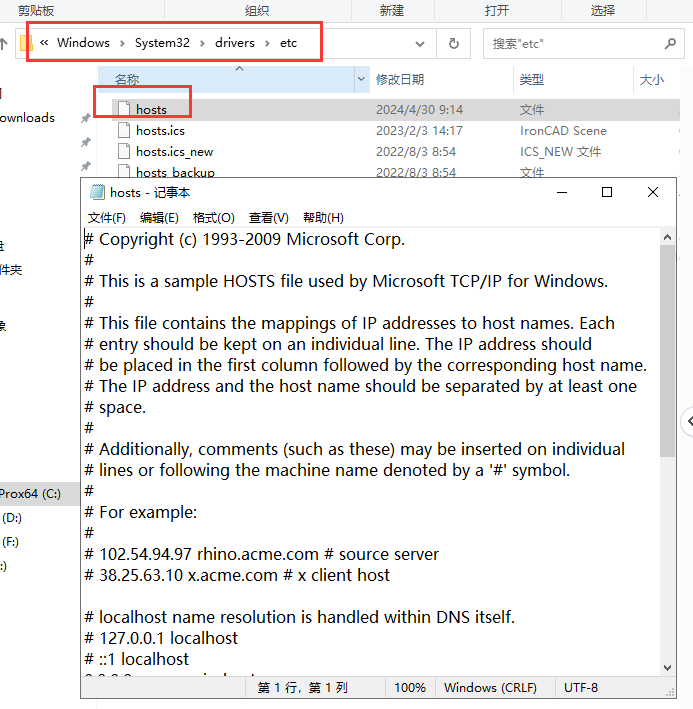
Task: Open the 文件(F) menu in Notepad
Action: coord(107,217)
